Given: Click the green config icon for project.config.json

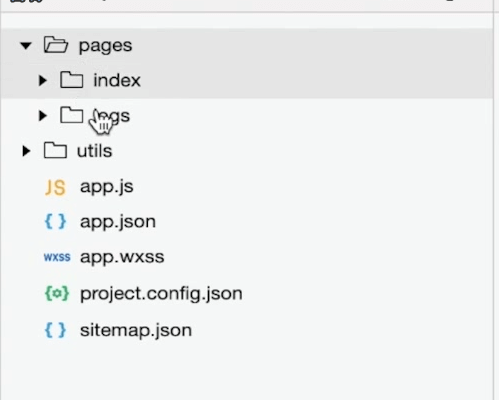Looking at the screenshot, I should tap(57, 293).
